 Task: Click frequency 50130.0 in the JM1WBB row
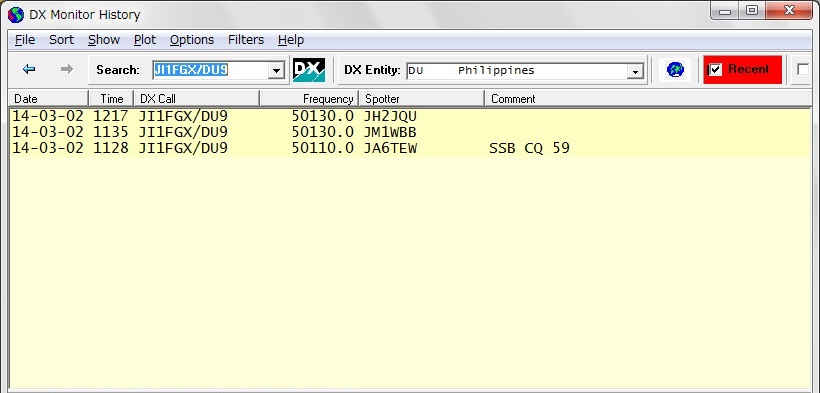click(323, 132)
